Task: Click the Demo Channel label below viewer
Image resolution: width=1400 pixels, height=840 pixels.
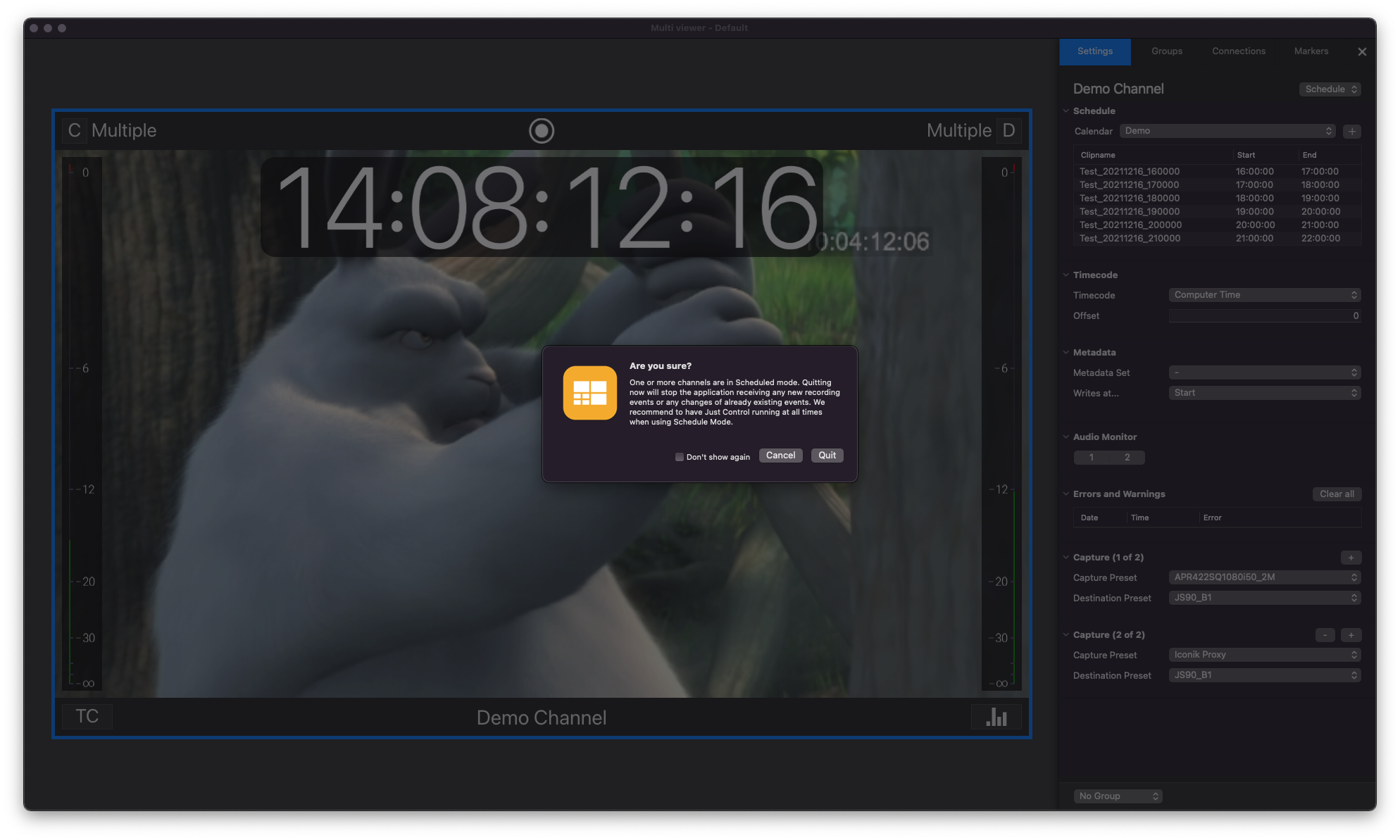Action: 541,717
